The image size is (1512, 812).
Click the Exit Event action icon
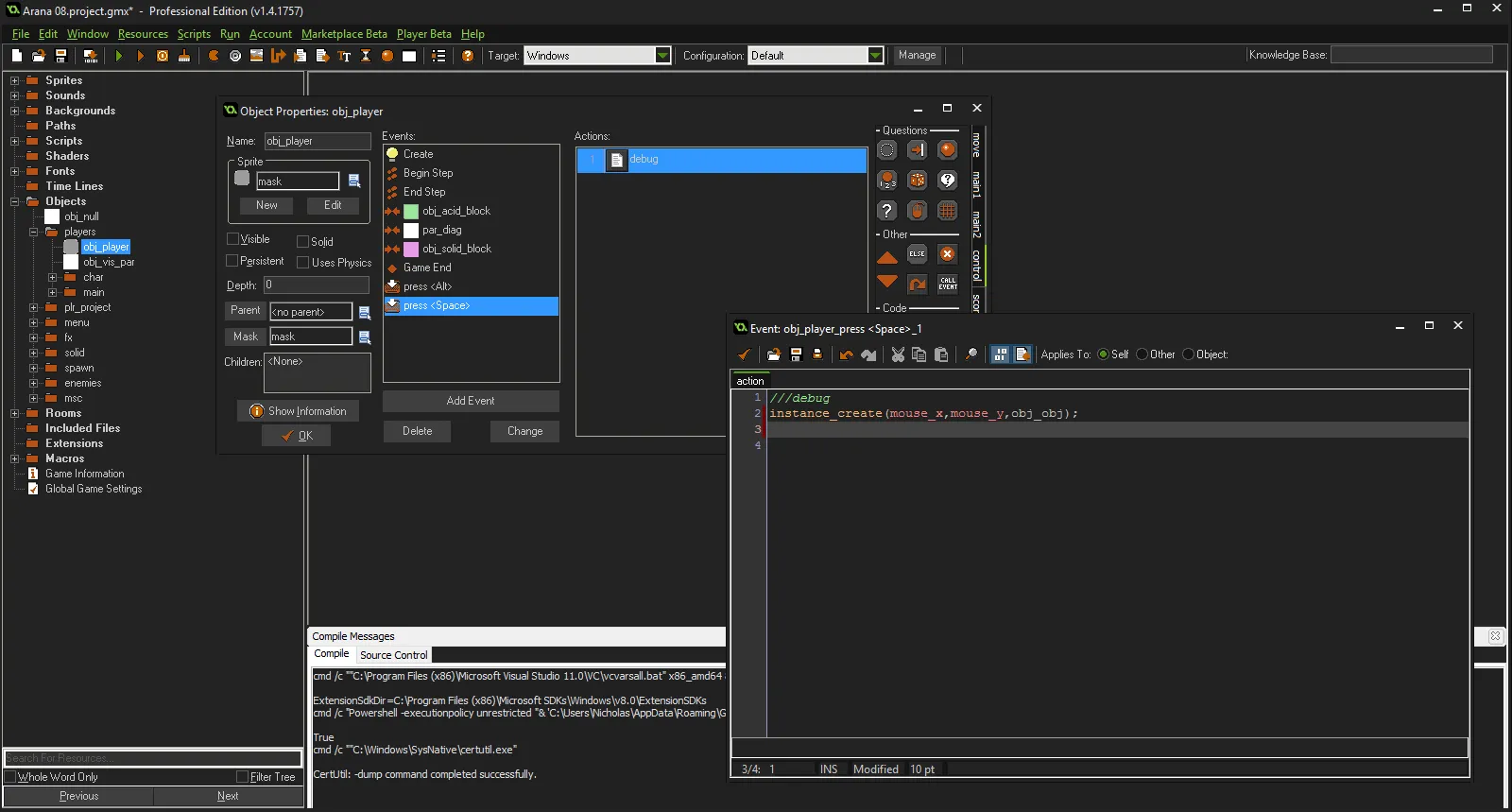[947, 253]
